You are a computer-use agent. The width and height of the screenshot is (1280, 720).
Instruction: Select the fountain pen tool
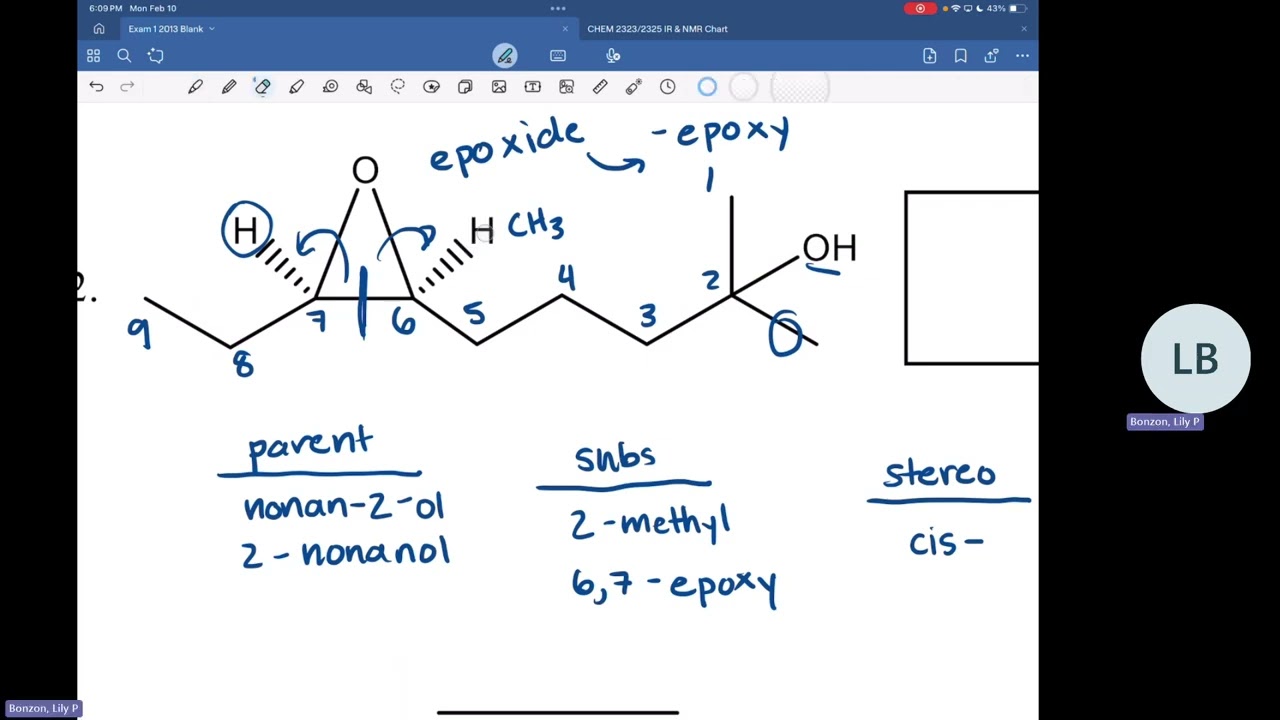[195, 87]
